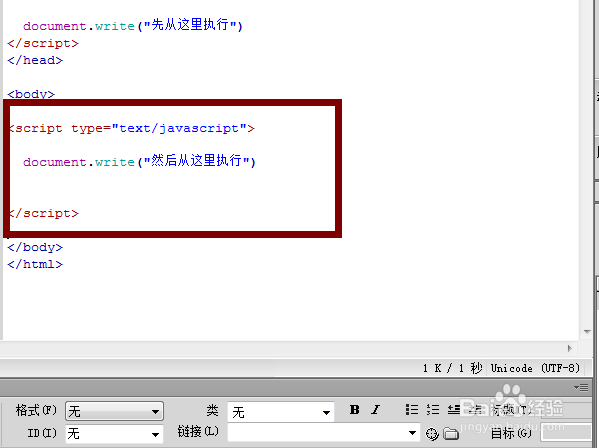Viewport: 599px width, 448px height.
Task: Click the vertical scrollbar down arrow
Action: [x=587, y=332]
